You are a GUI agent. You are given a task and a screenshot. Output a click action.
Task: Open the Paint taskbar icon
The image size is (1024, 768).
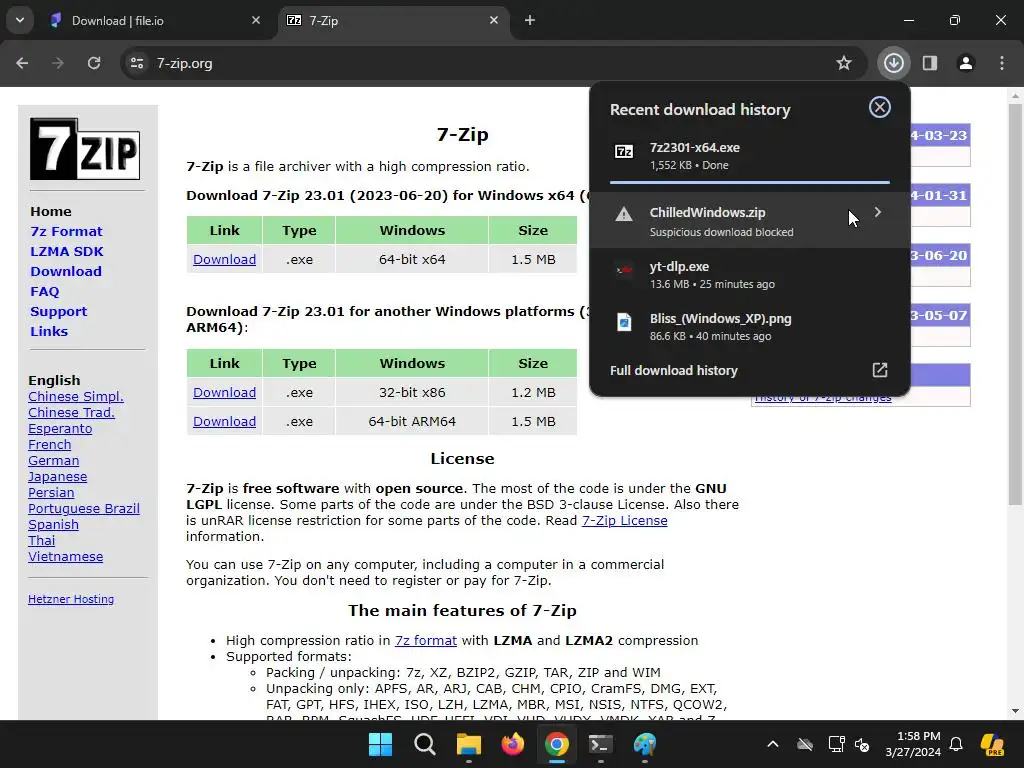(645, 744)
